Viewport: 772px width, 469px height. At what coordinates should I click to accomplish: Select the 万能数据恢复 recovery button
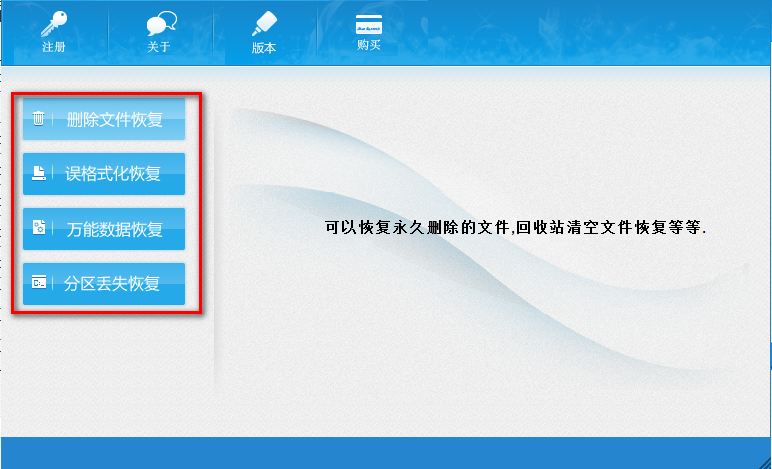click(x=104, y=229)
